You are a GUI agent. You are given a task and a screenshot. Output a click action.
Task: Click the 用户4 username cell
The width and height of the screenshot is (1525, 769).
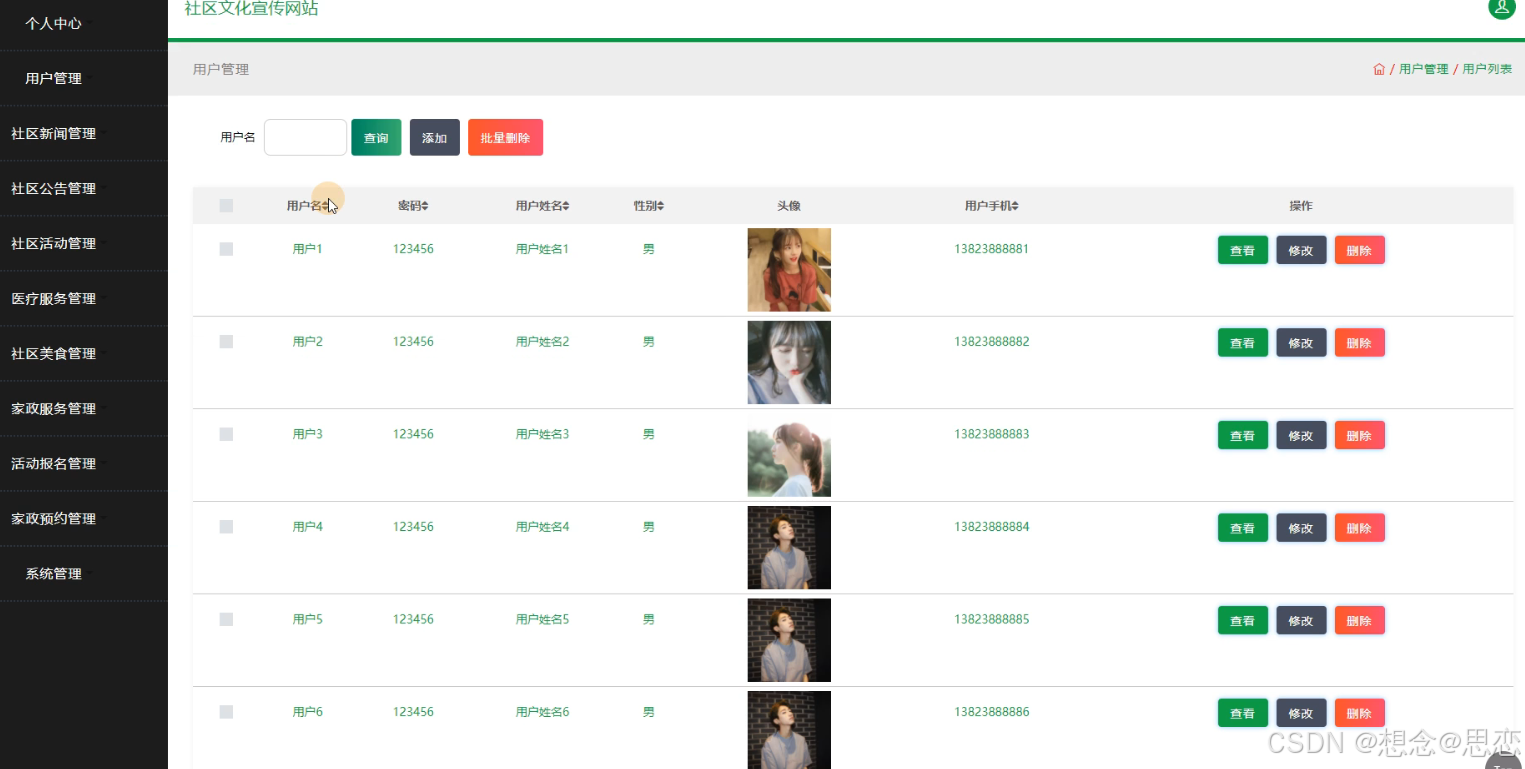pyautogui.click(x=307, y=527)
